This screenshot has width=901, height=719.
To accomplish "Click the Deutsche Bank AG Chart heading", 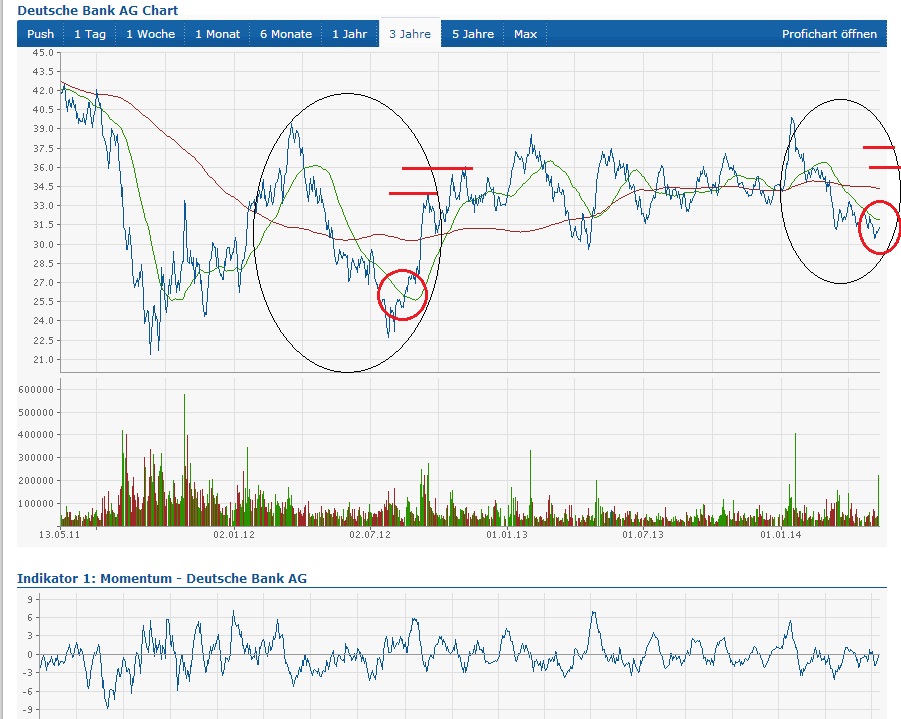I will [x=98, y=10].
